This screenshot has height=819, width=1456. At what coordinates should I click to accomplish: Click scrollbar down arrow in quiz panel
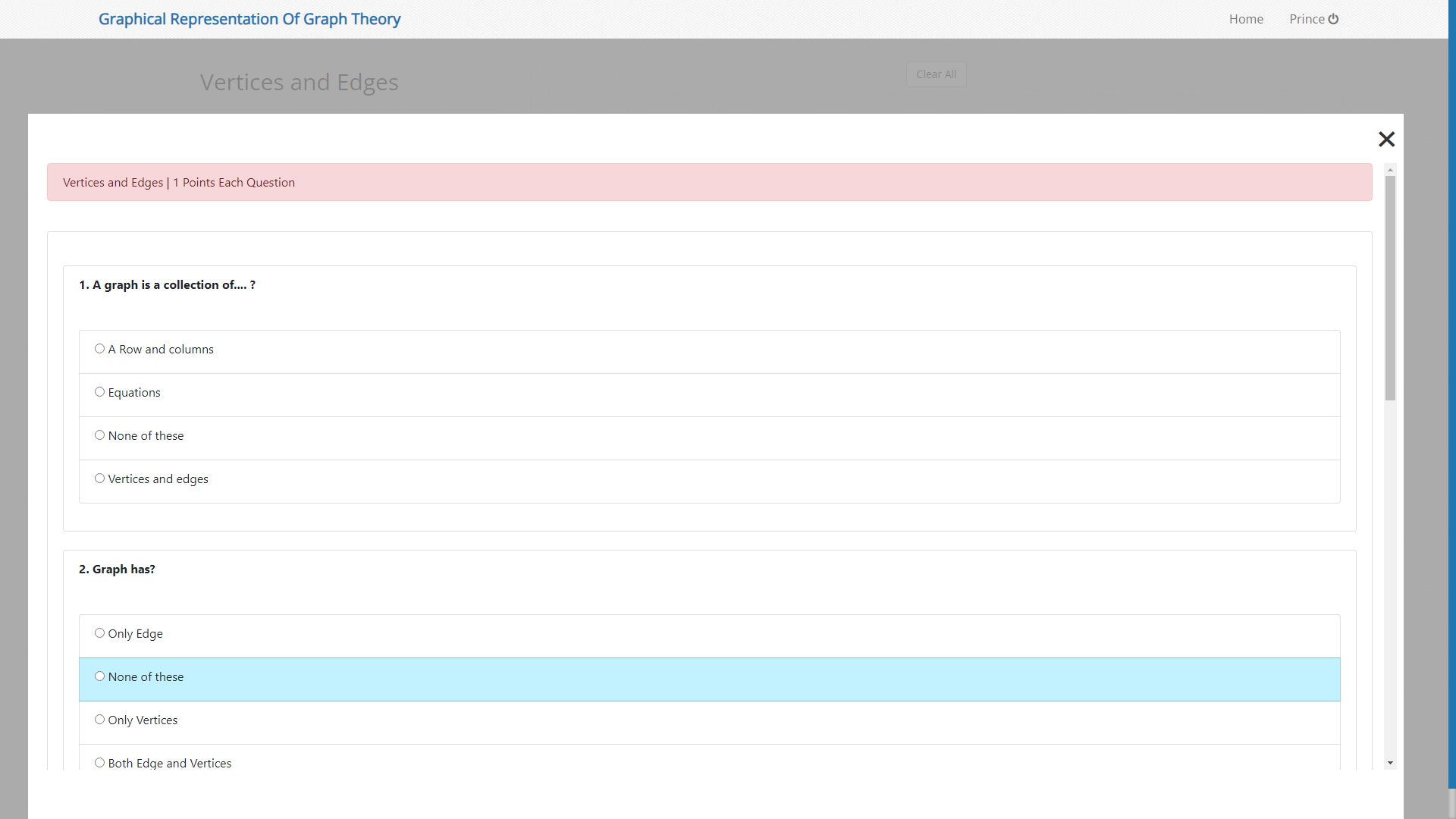(1390, 763)
